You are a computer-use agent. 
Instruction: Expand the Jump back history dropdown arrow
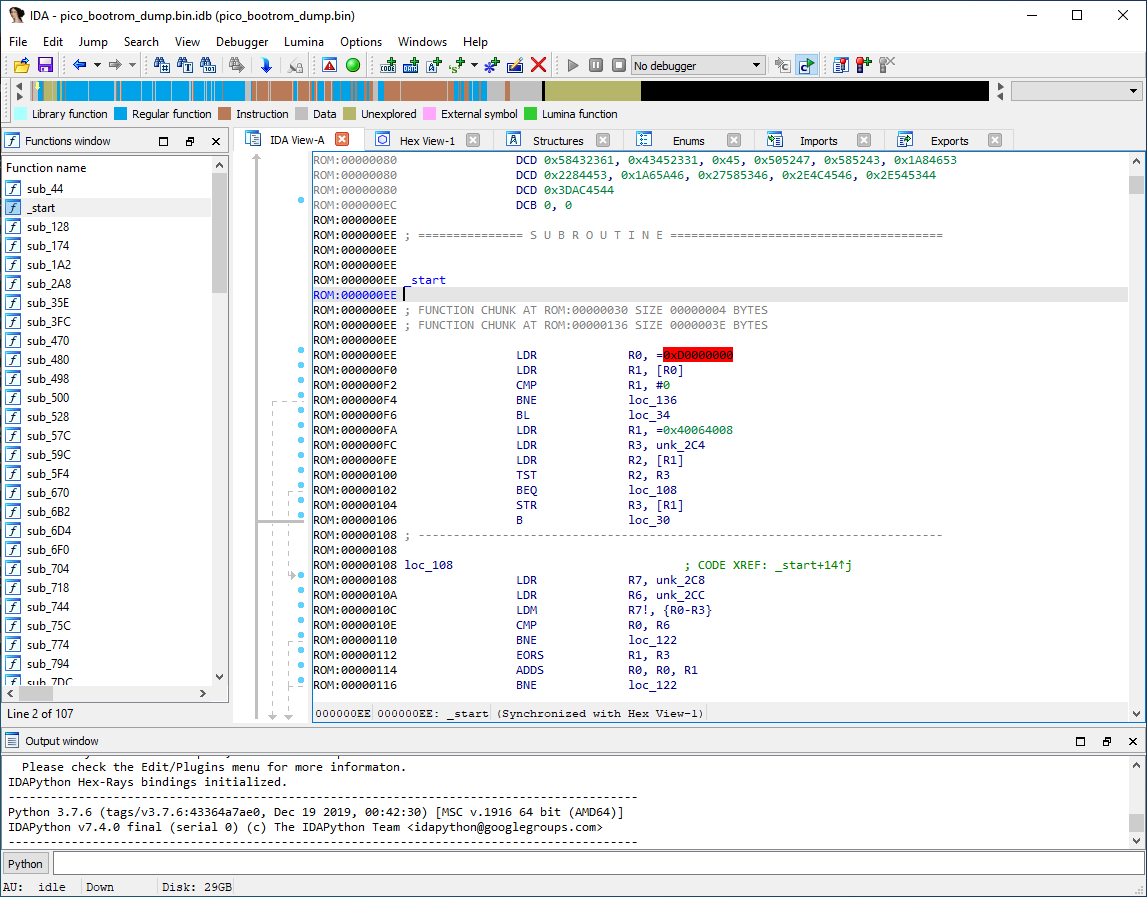click(x=97, y=65)
